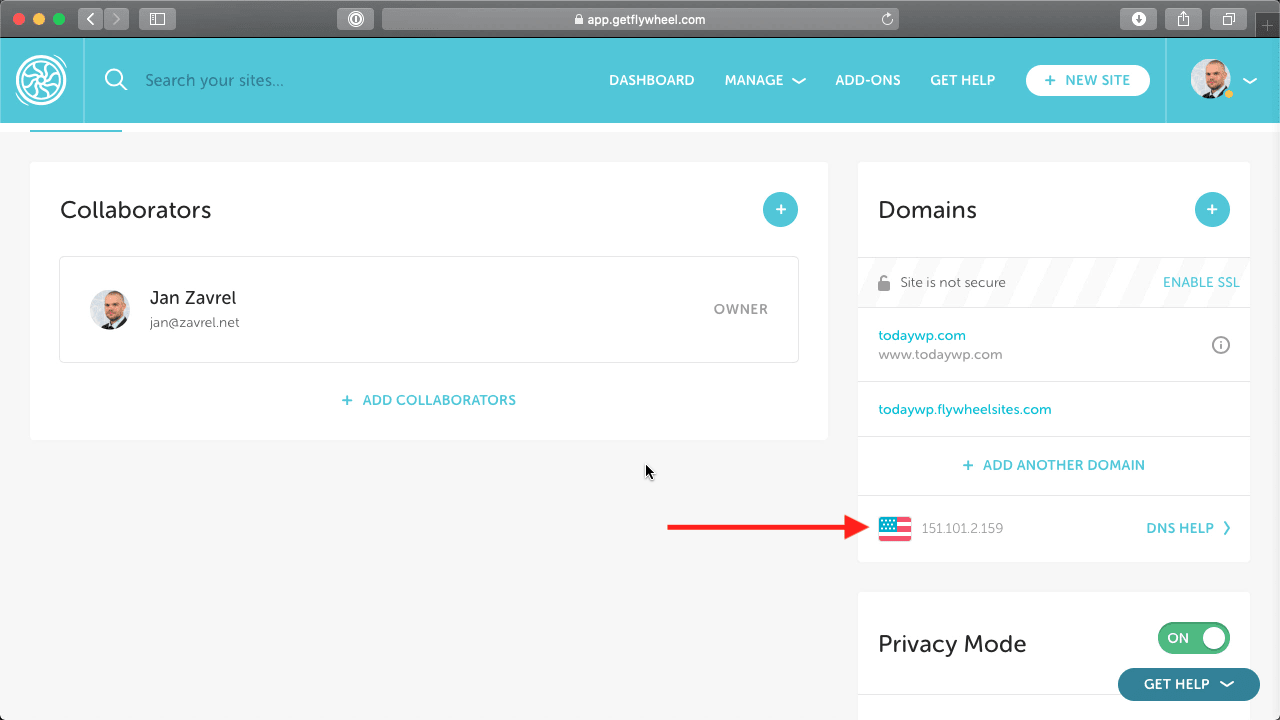Toggle Privacy Mode switch off
Viewport: 1280px width, 720px height.
[x=1194, y=638]
